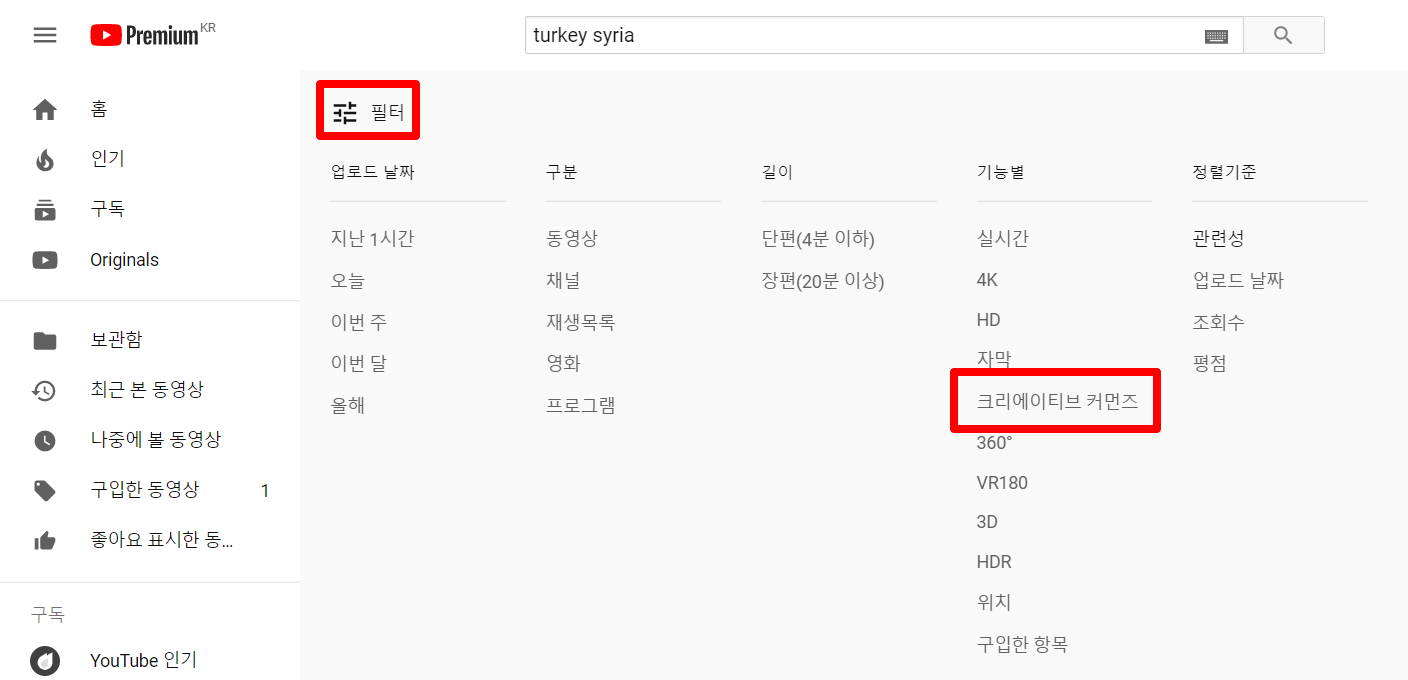Choose 채널 (channel) type filter
The image size is (1408, 680).
click(563, 281)
